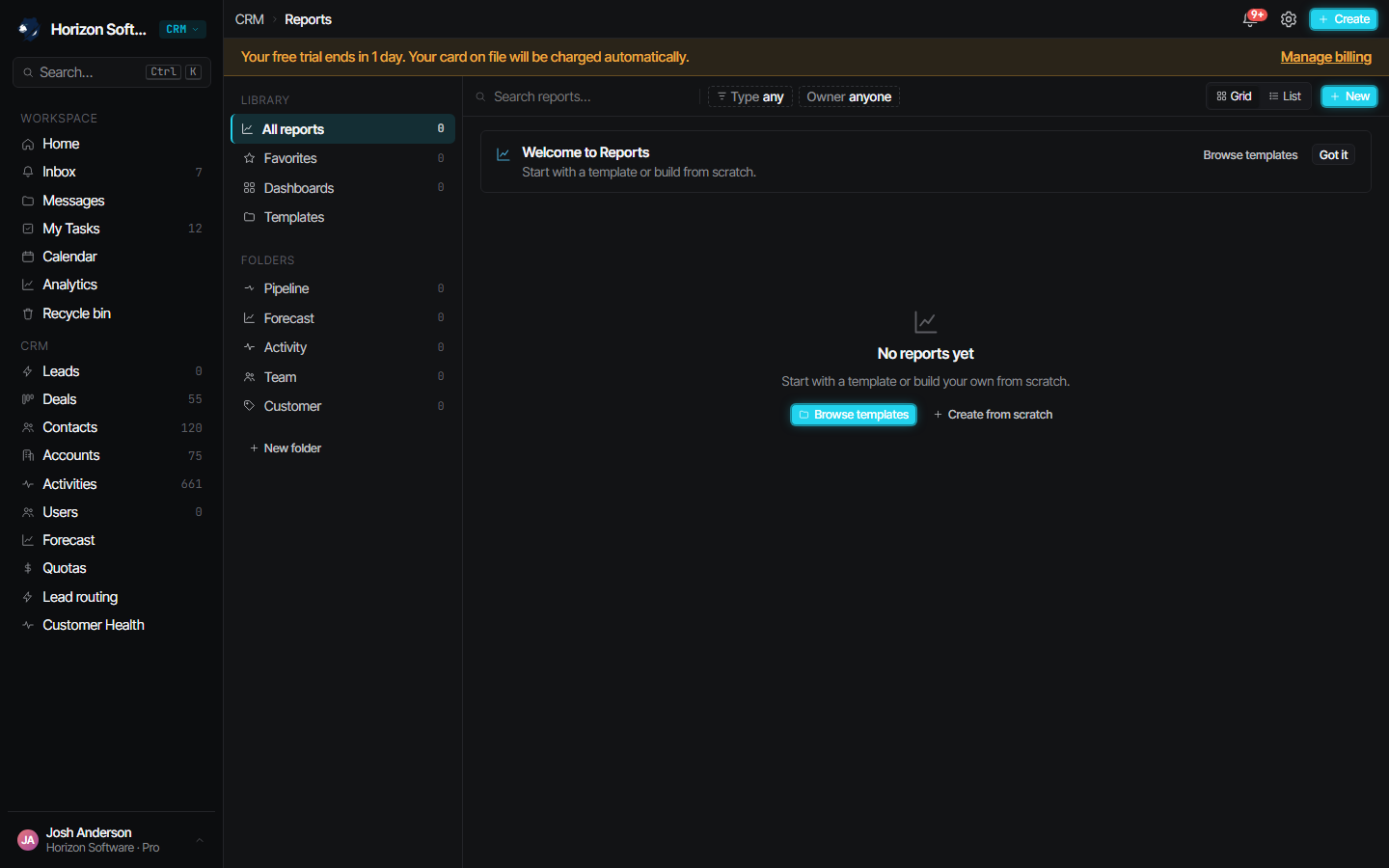
Task: Click the Horizon Software logo icon
Action: click(29, 29)
